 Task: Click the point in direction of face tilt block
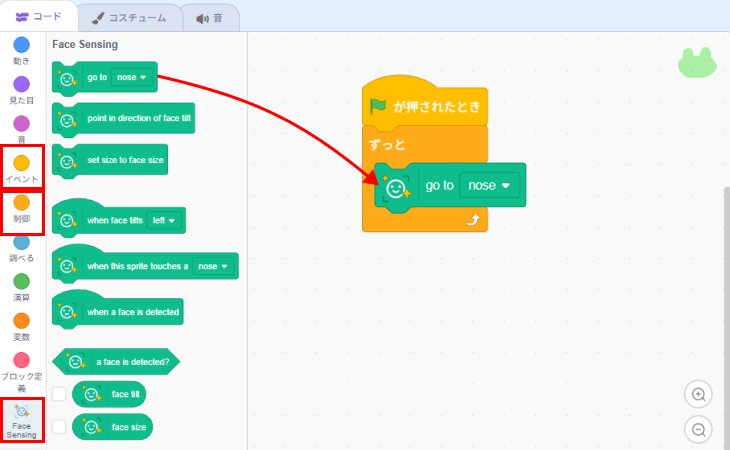[138, 119]
